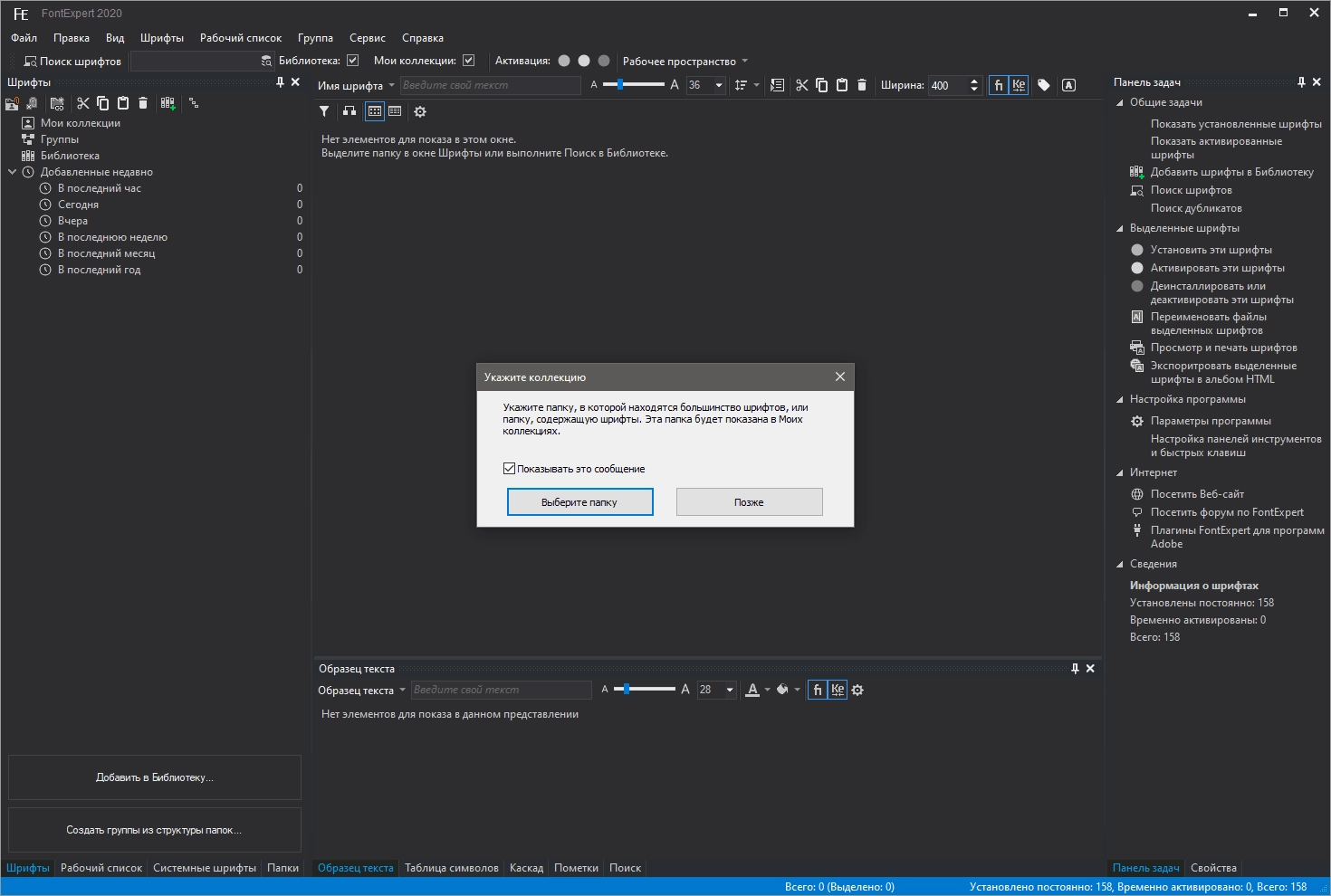The height and width of the screenshot is (896, 1331).
Task: Open preview settings gear under font name
Action: (420, 111)
